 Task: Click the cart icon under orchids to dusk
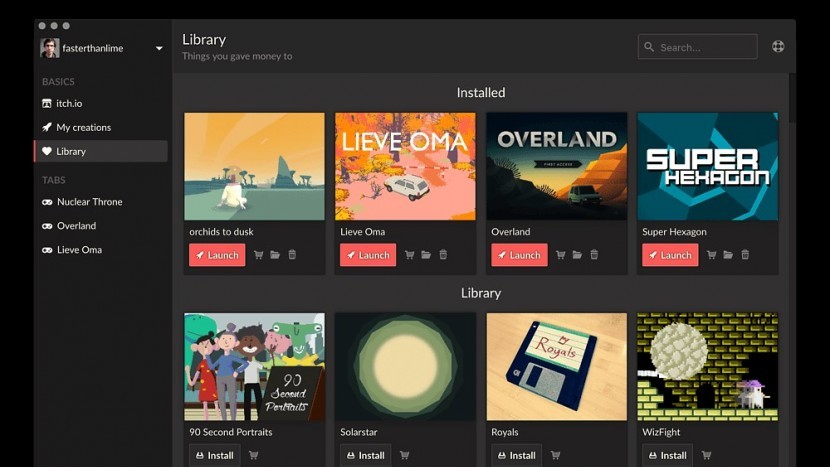[258, 255]
